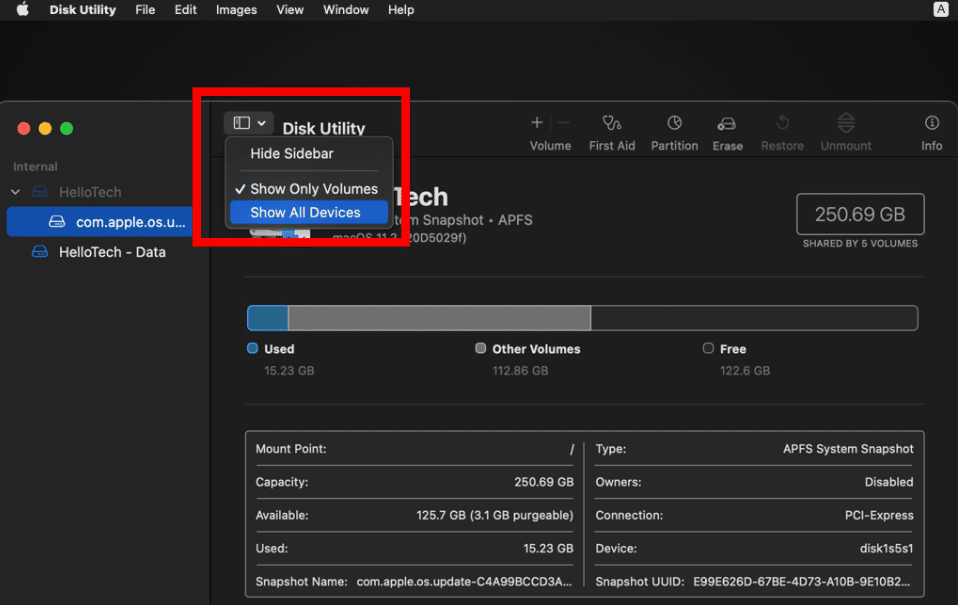Open the File menu
958x605 pixels.
coord(145,10)
